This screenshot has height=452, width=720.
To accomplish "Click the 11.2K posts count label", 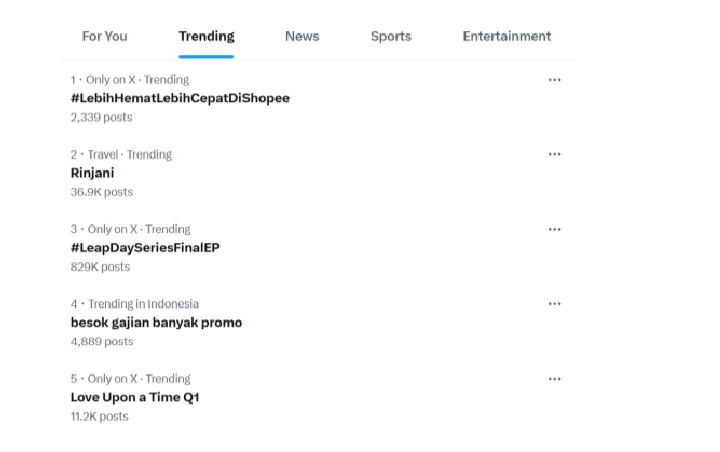I will tap(100, 416).
